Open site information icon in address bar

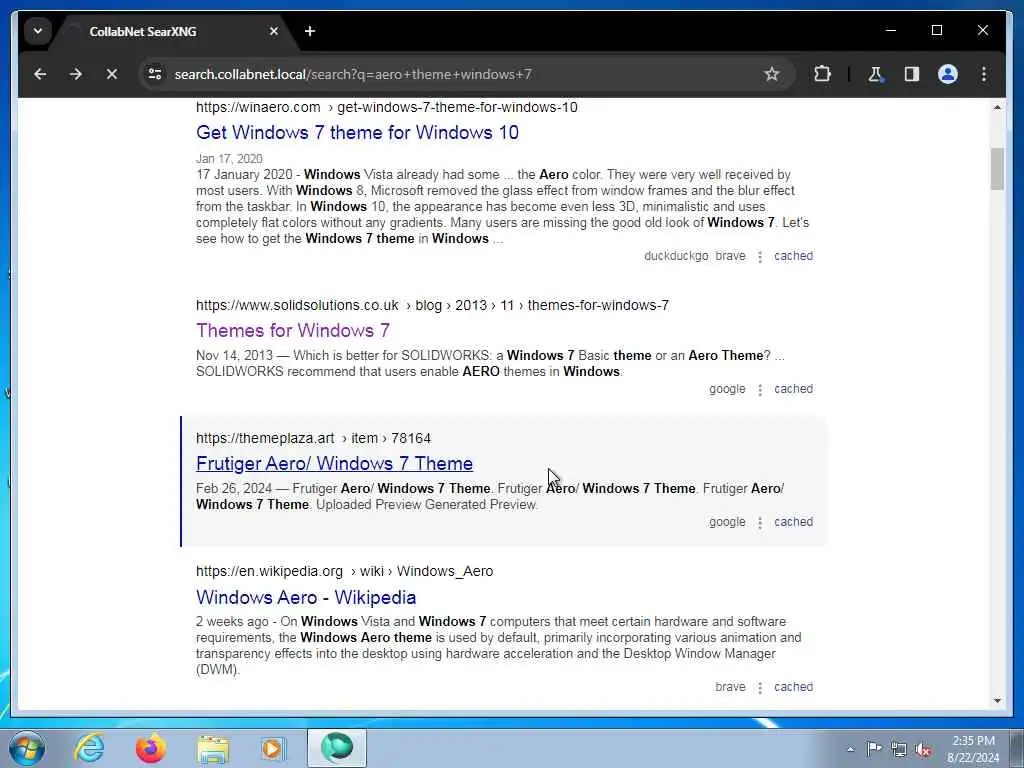click(155, 74)
